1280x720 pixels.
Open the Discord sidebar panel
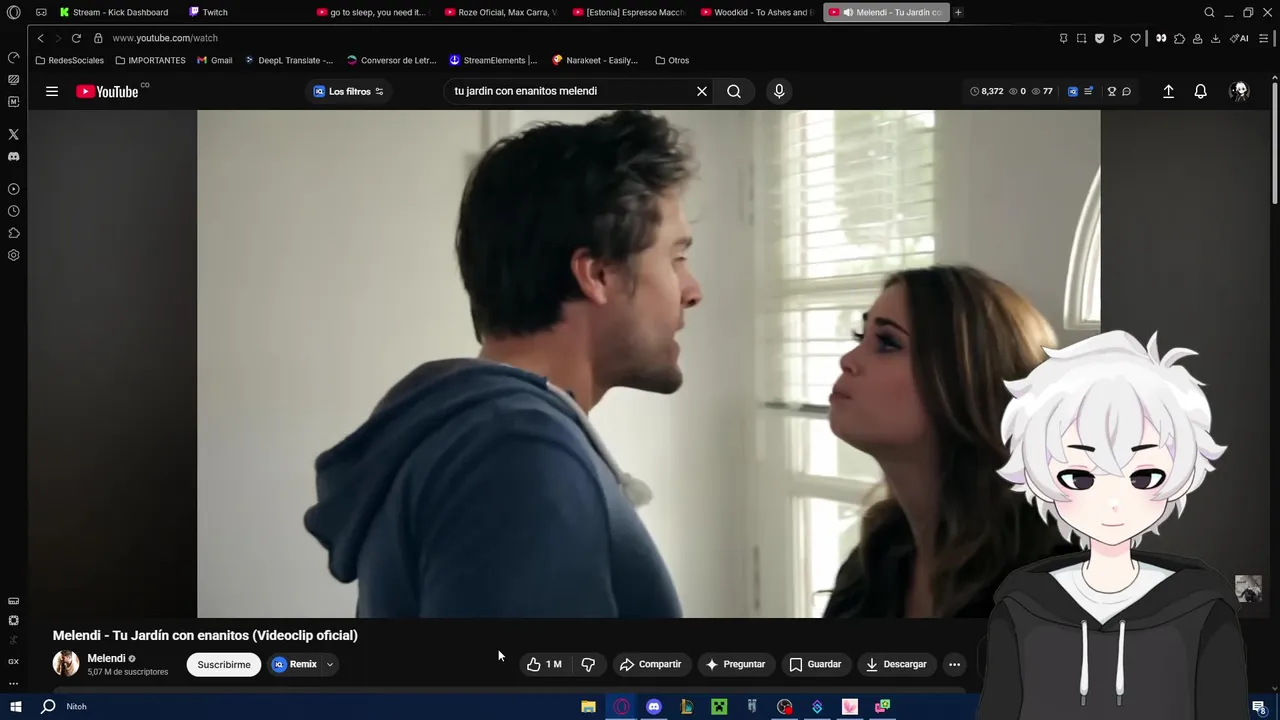point(13,157)
